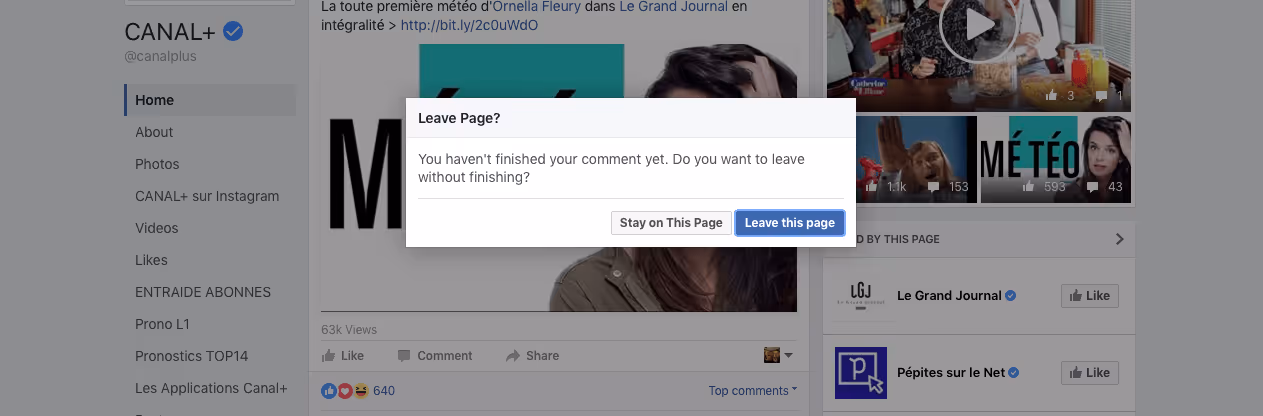Open the bit.ly link in the post
This screenshot has width=1263, height=416.
click(469, 24)
